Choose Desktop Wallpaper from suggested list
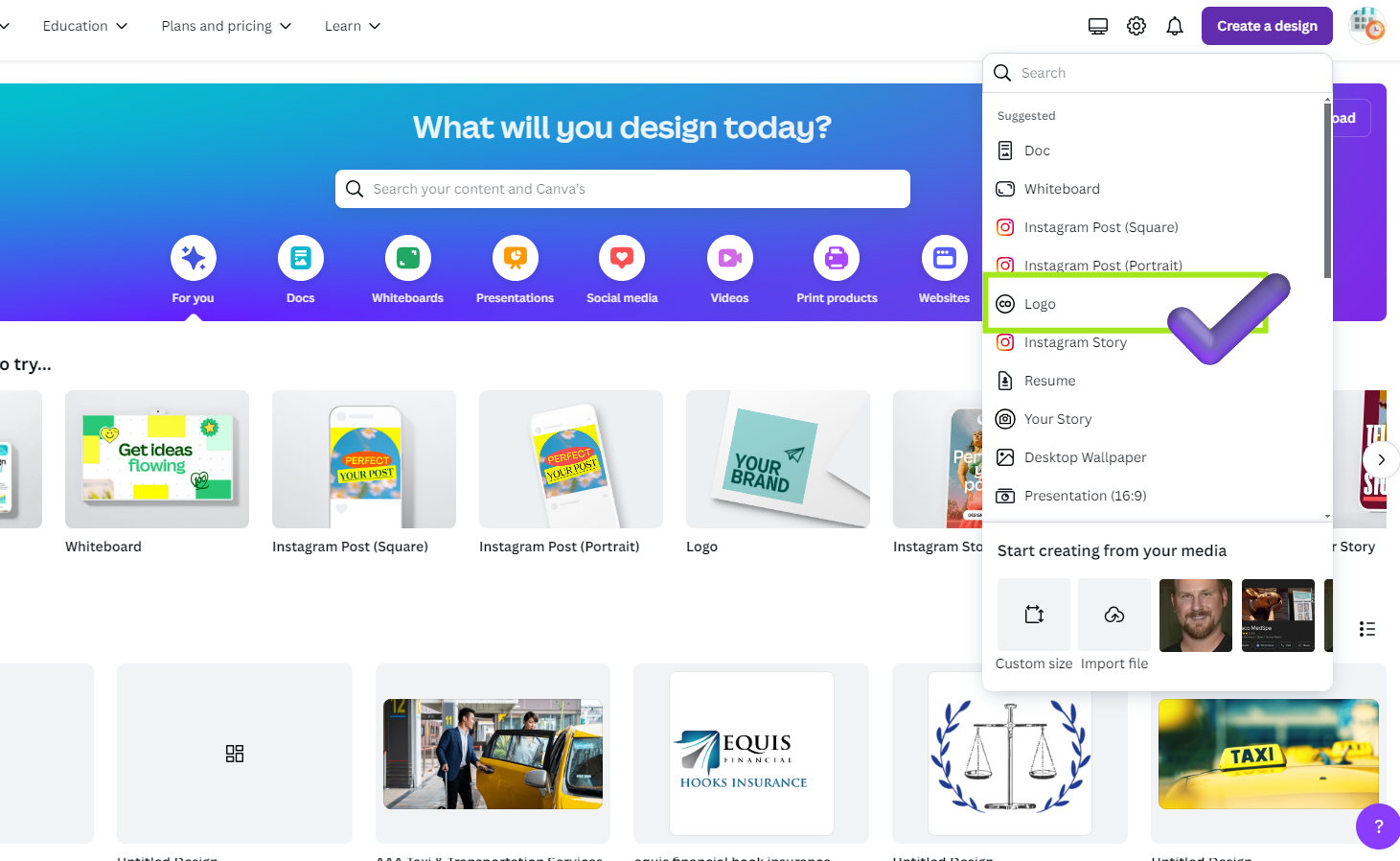 (x=1154, y=457)
